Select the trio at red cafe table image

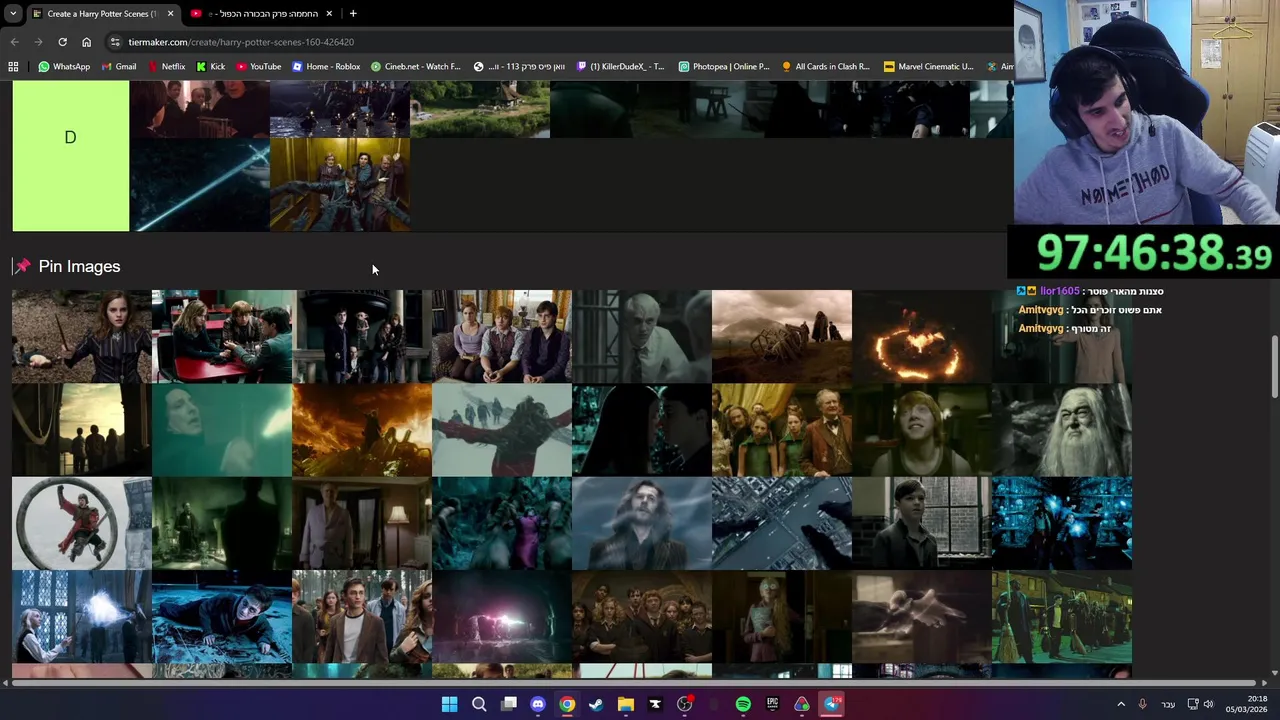pos(222,336)
